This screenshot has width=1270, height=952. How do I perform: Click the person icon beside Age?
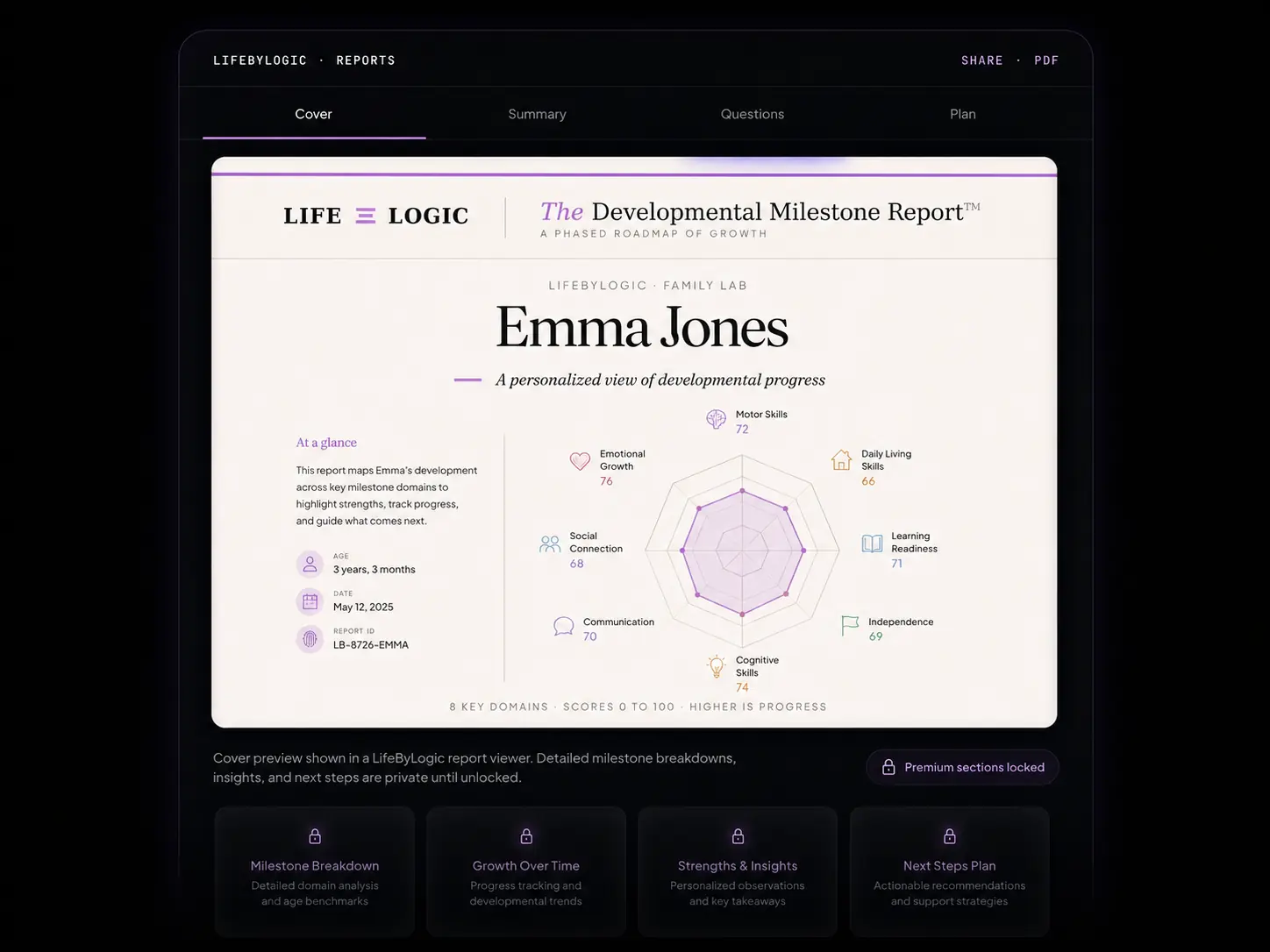(310, 565)
